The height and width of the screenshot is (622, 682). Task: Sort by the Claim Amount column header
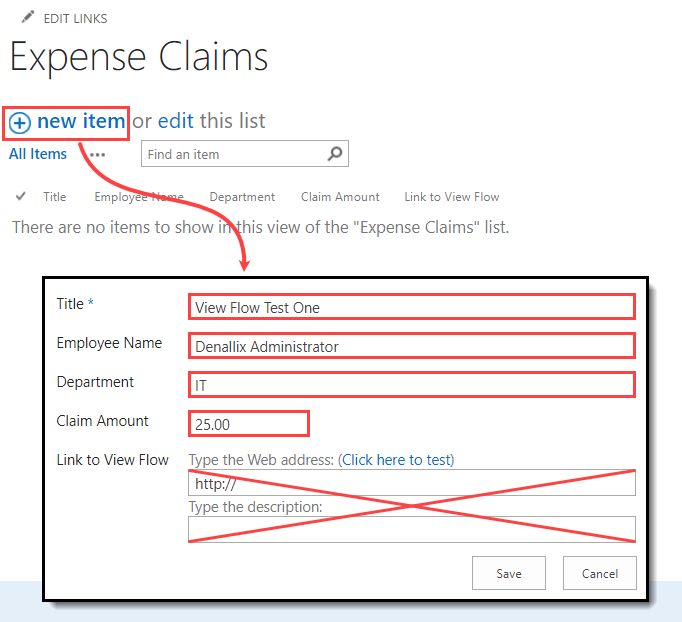(x=340, y=197)
